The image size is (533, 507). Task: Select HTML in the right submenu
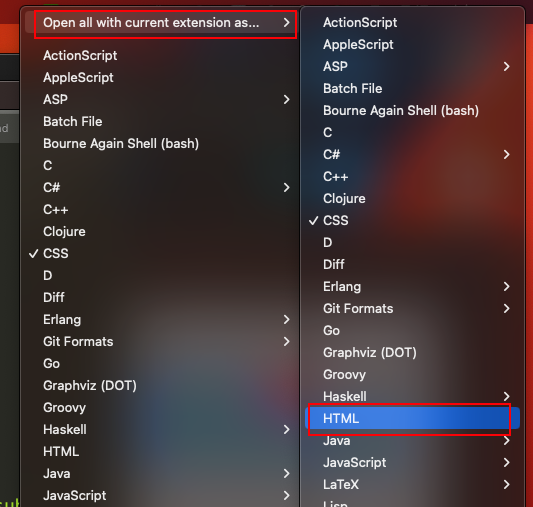[412, 418]
